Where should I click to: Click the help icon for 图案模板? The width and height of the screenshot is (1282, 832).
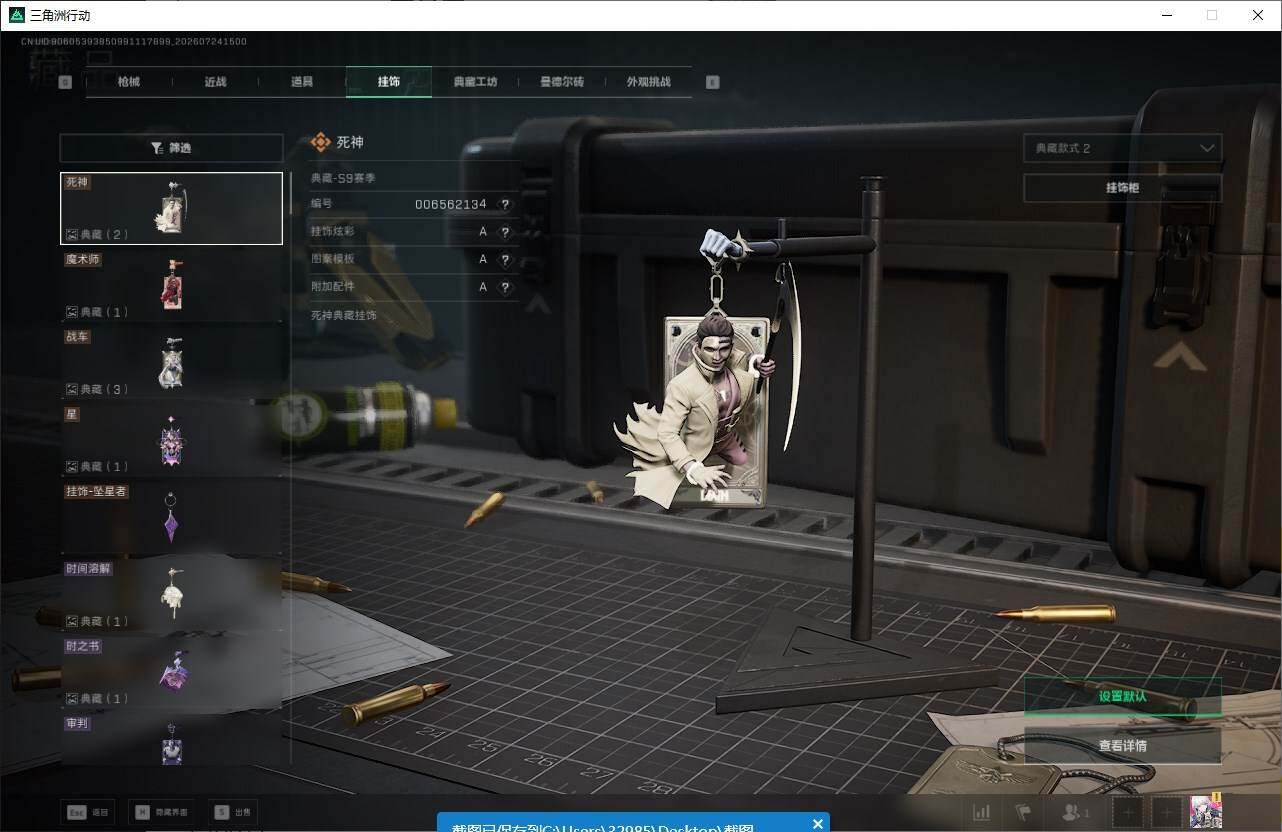point(505,259)
